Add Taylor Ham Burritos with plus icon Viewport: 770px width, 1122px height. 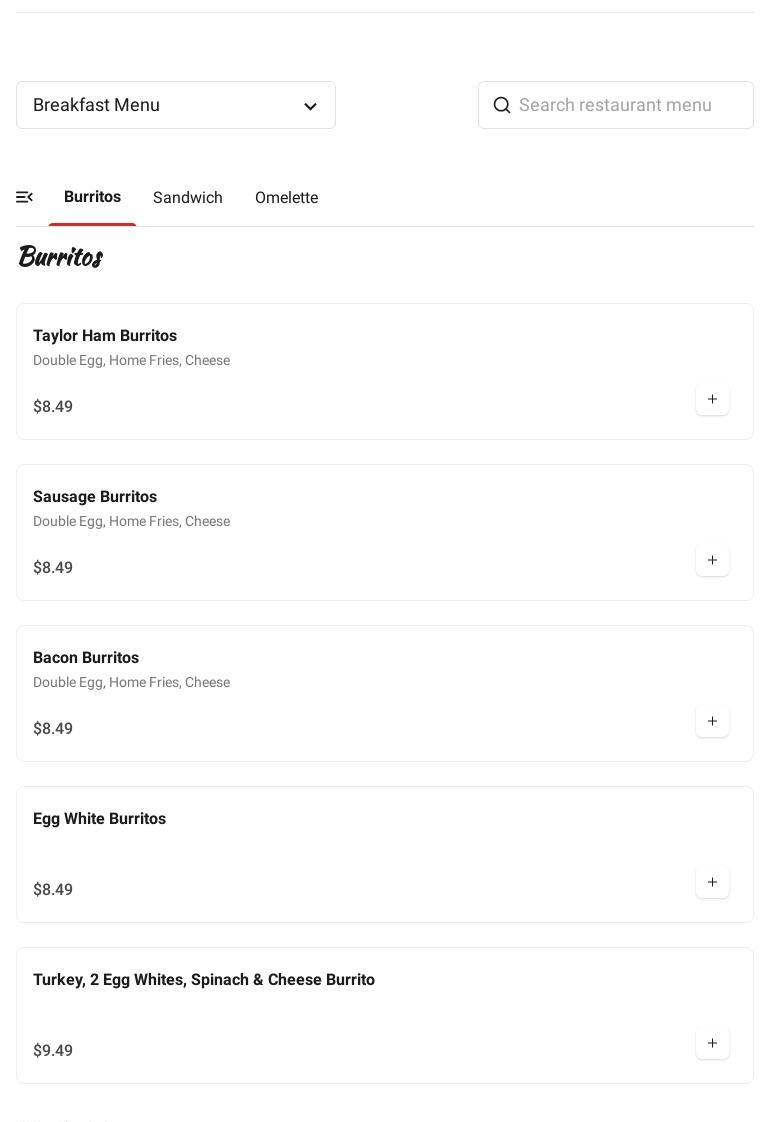click(x=712, y=399)
